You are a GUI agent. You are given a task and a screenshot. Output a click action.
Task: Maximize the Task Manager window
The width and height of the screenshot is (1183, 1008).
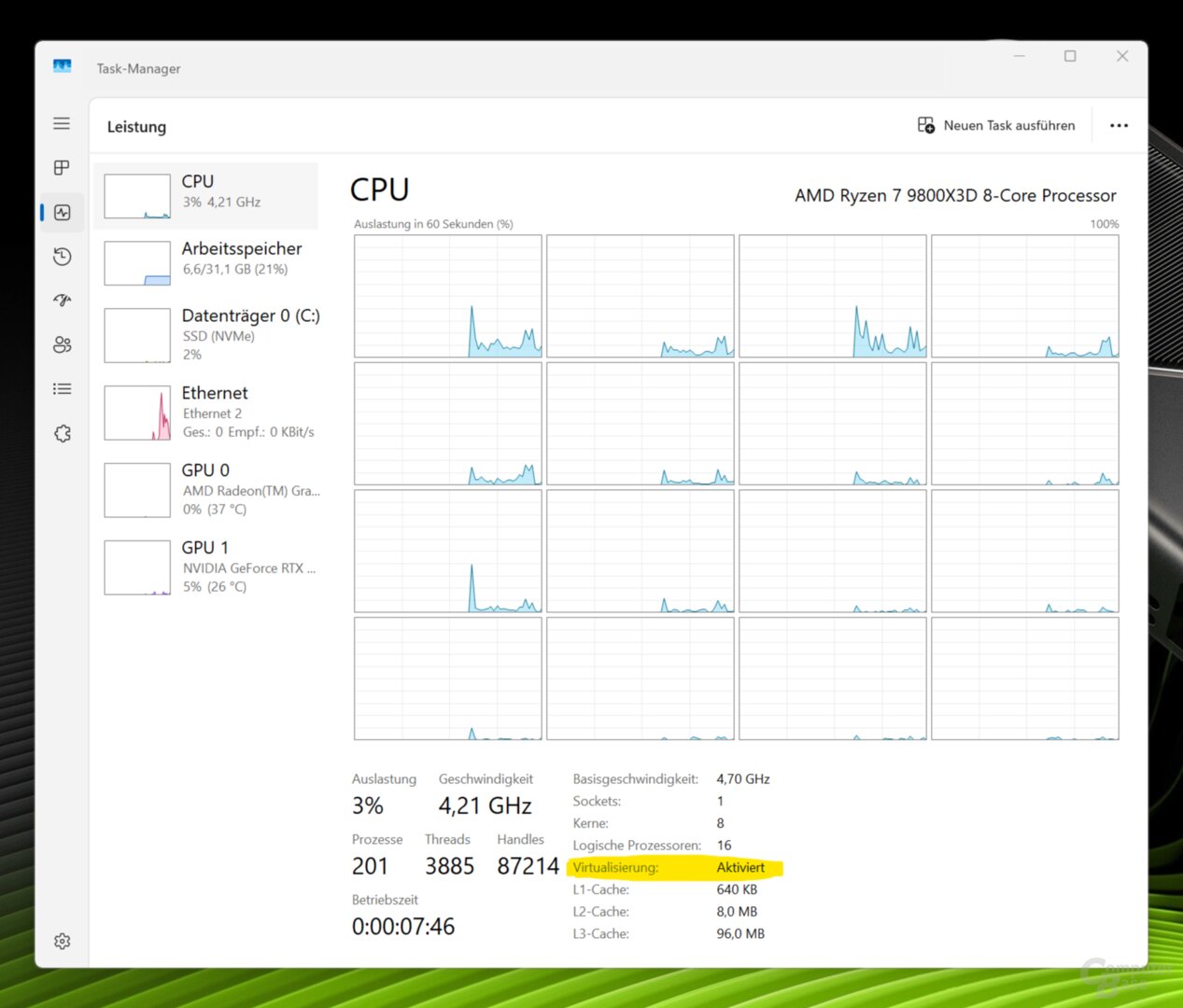(x=1070, y=56)
